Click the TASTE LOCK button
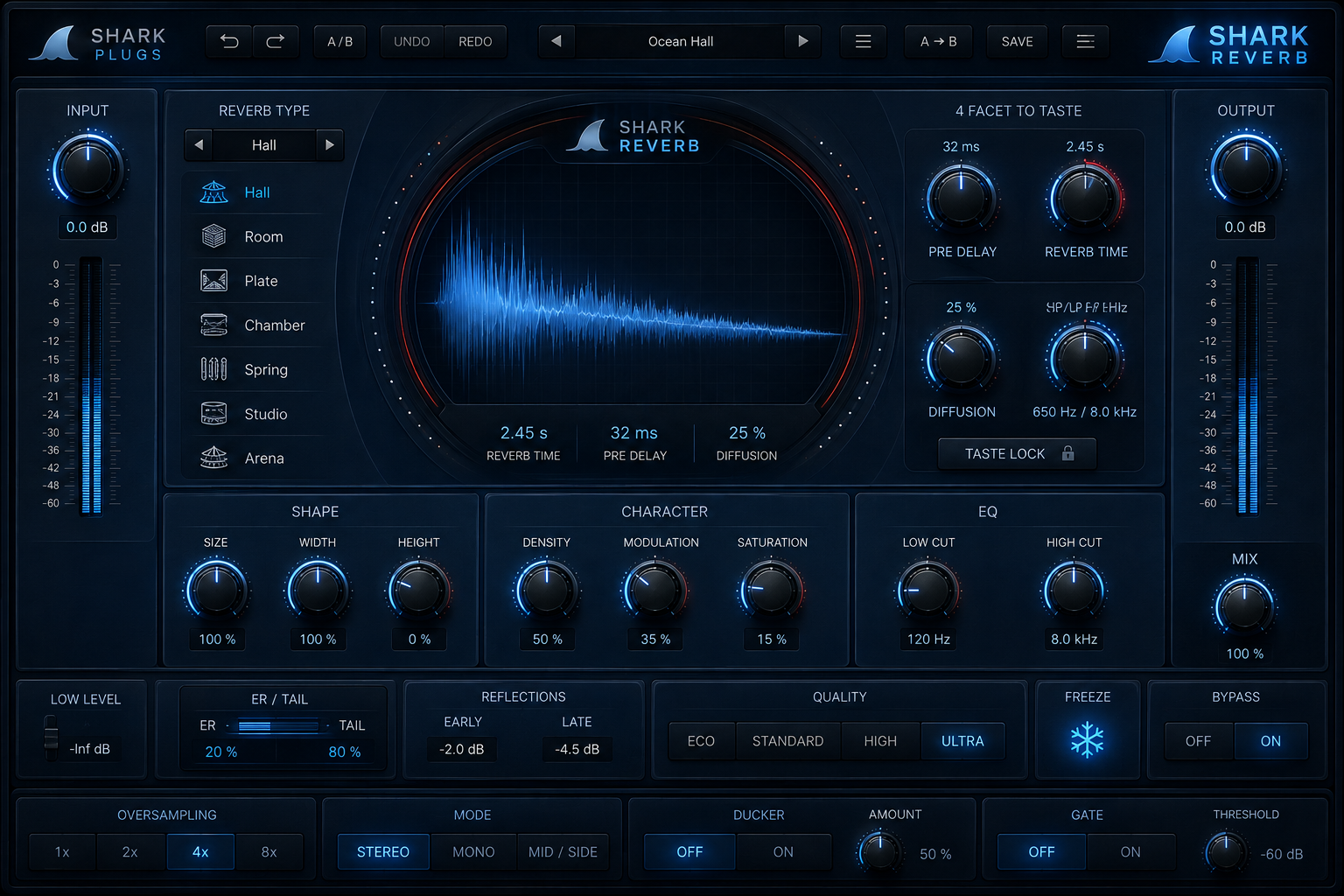This screenshot has width=1344, height=896. coord(1017,453)
